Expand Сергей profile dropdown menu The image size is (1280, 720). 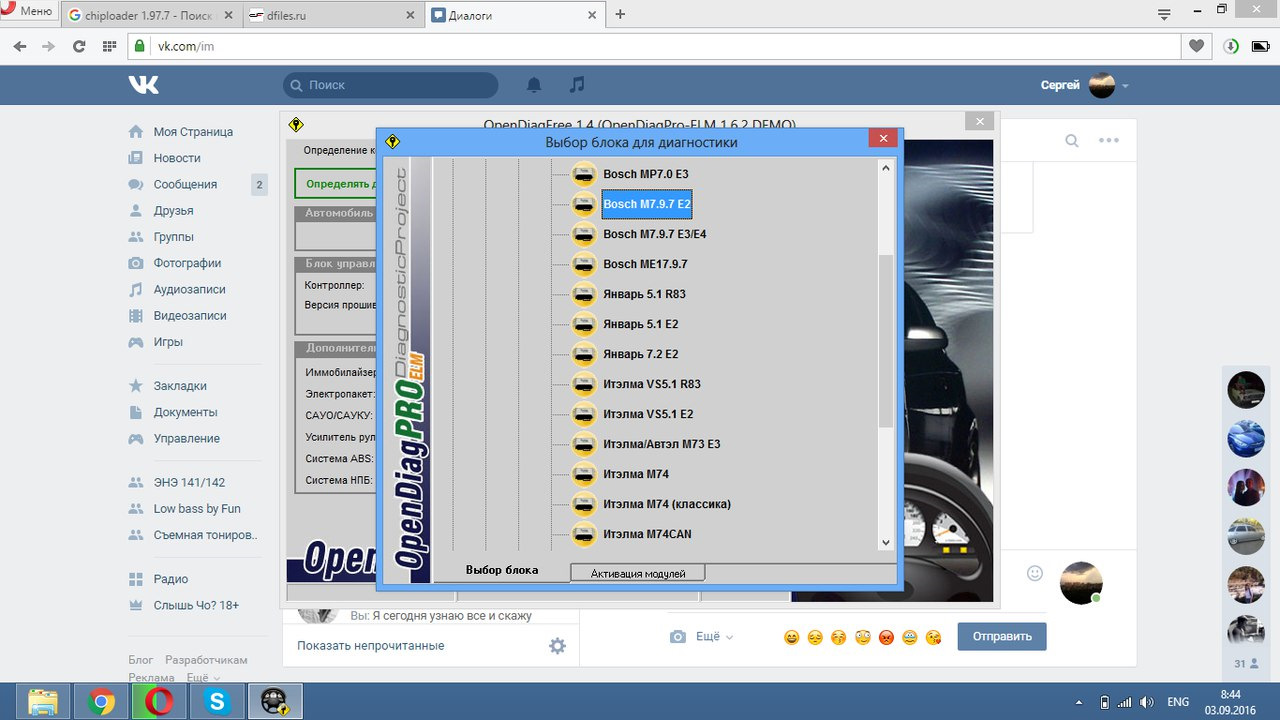click(x=1085, y=85)
